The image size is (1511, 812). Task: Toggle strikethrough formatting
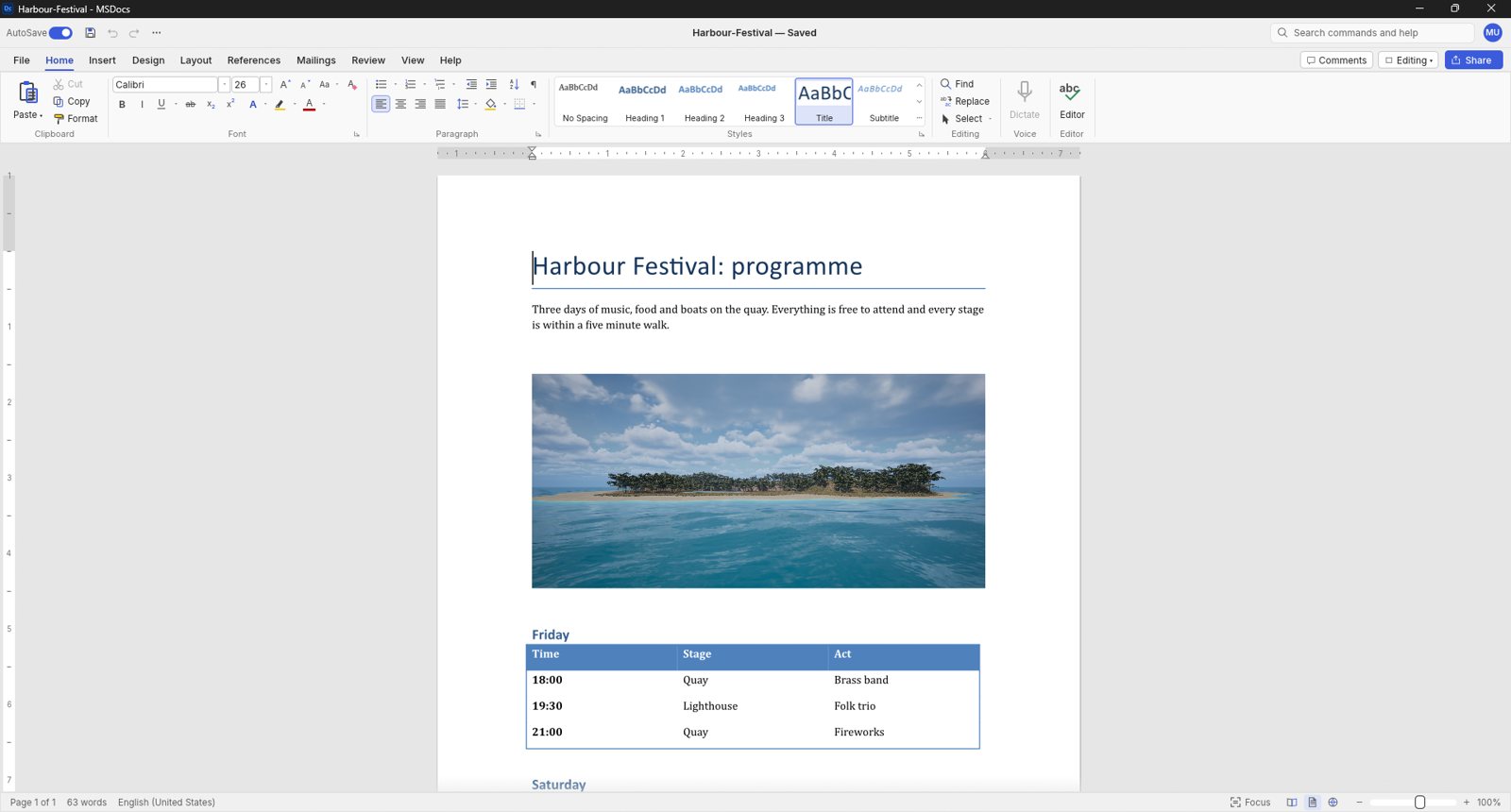191,105
